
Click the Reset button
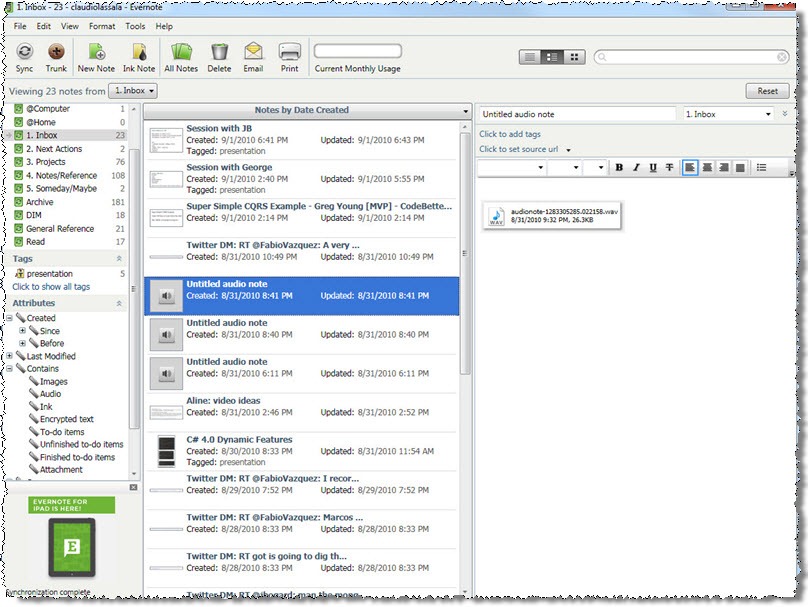click(x=767, y=91)
